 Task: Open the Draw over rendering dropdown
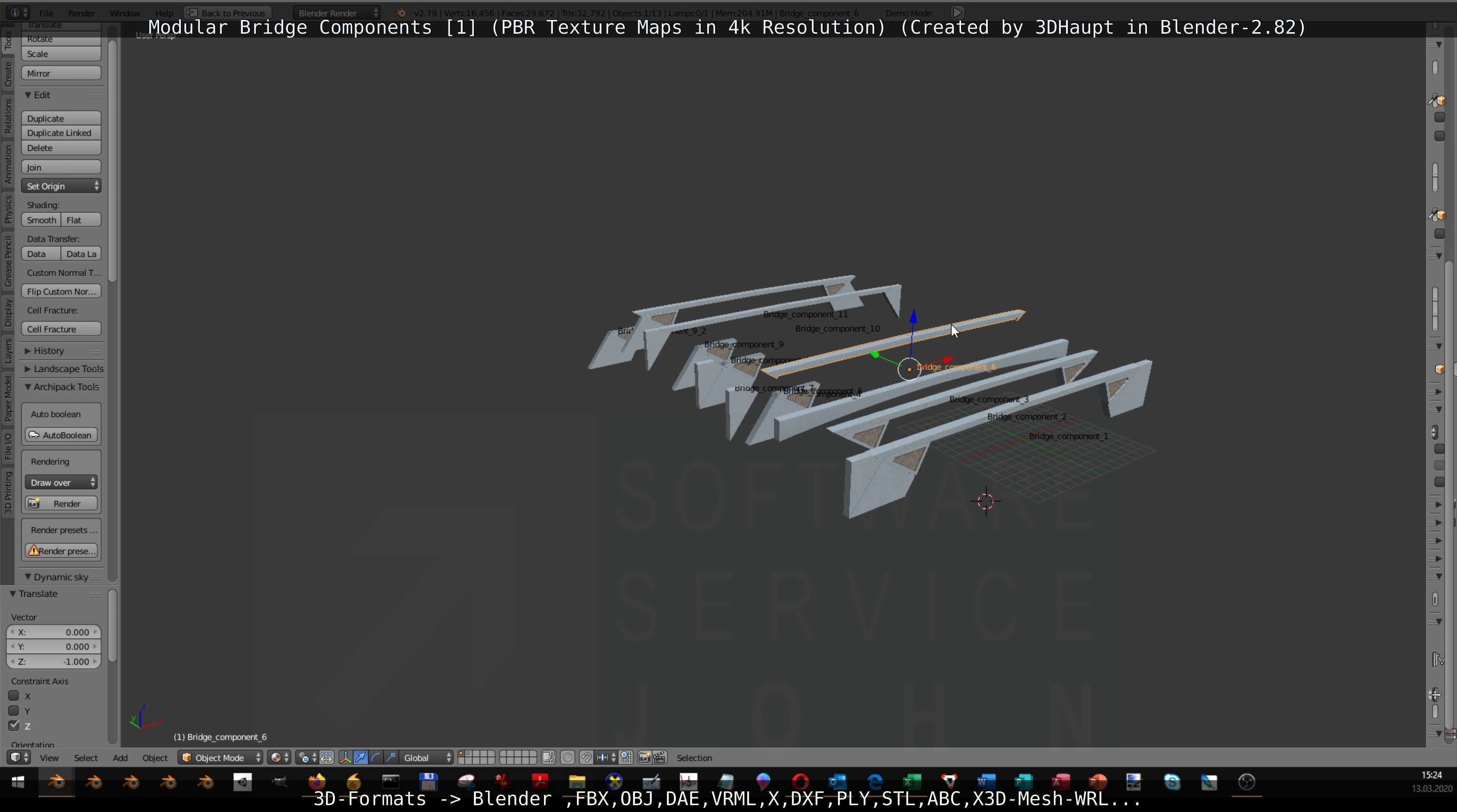pos(61,483)
